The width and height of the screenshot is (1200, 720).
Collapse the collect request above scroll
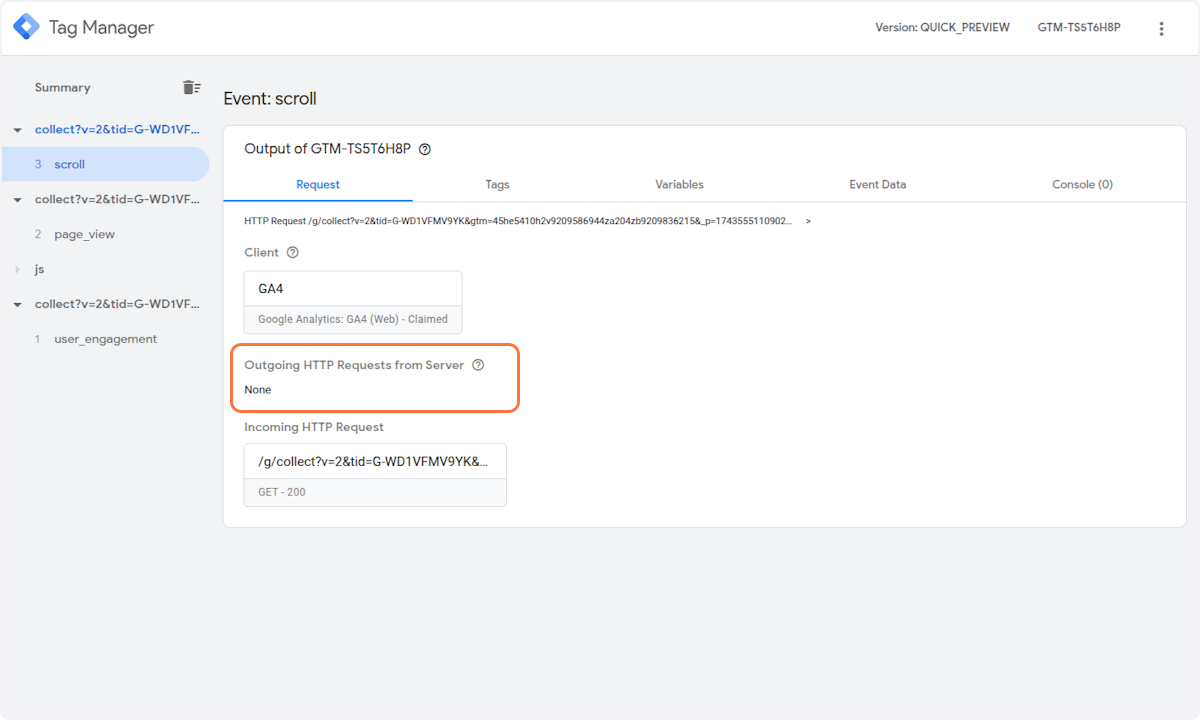tap(17, 130)
